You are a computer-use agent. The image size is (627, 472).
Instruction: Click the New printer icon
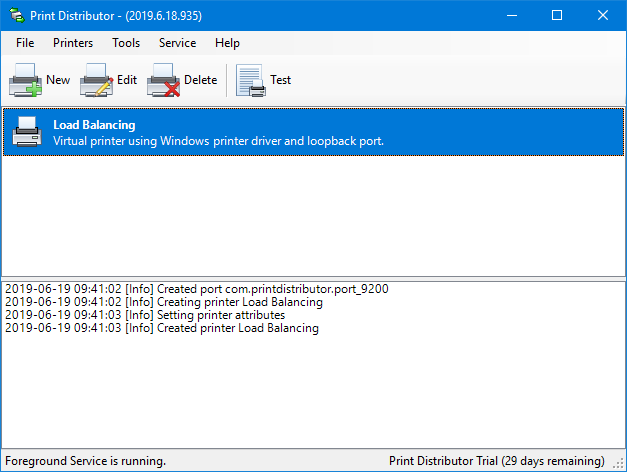click(x=25, y=80)
